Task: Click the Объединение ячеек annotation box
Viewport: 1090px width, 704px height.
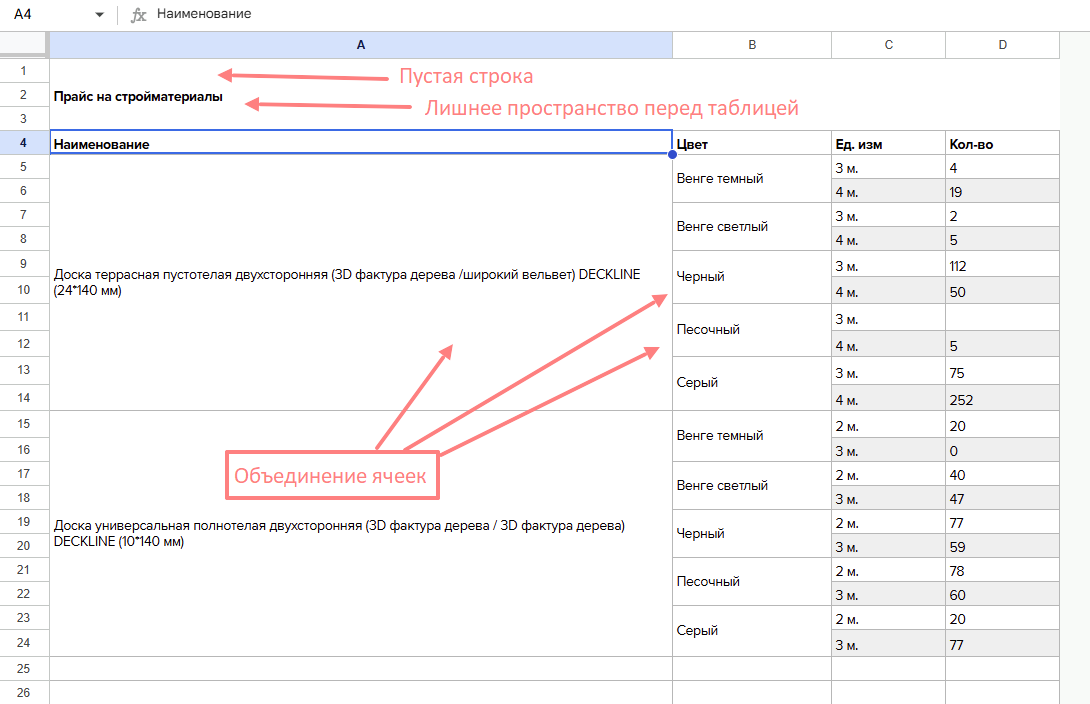Action: pos(330,476)
